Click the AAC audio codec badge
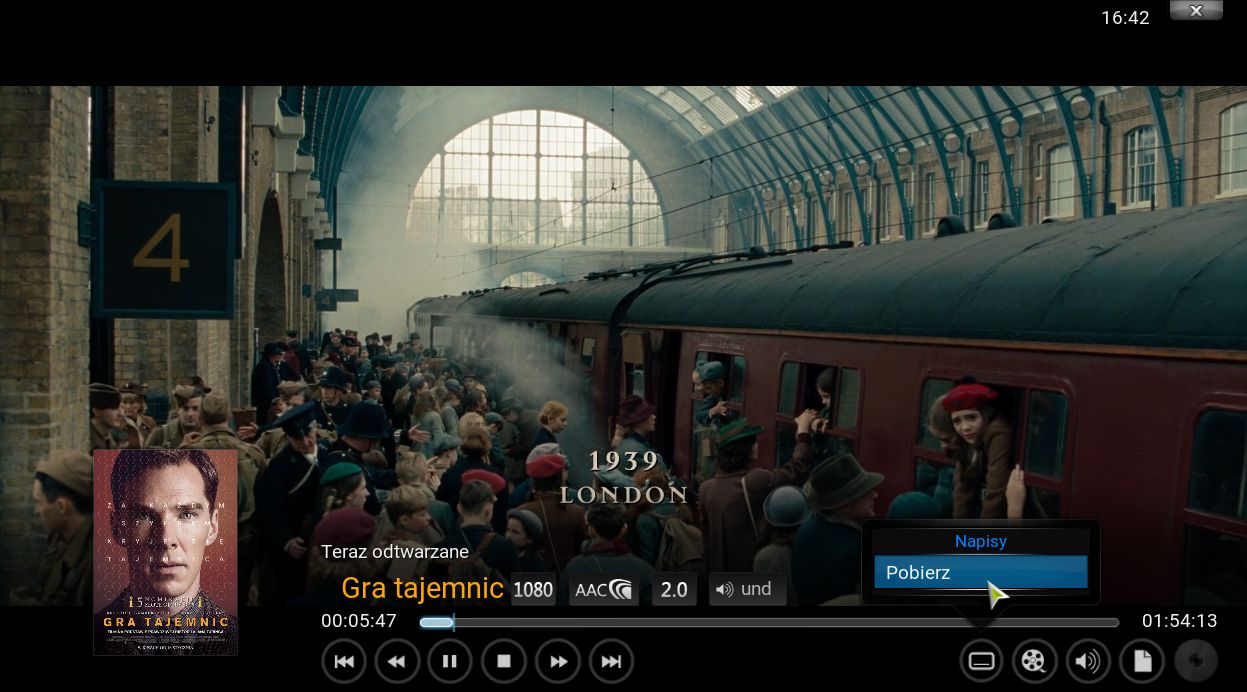The height and width of the screenshot is (692, 1247). point(604,589)
